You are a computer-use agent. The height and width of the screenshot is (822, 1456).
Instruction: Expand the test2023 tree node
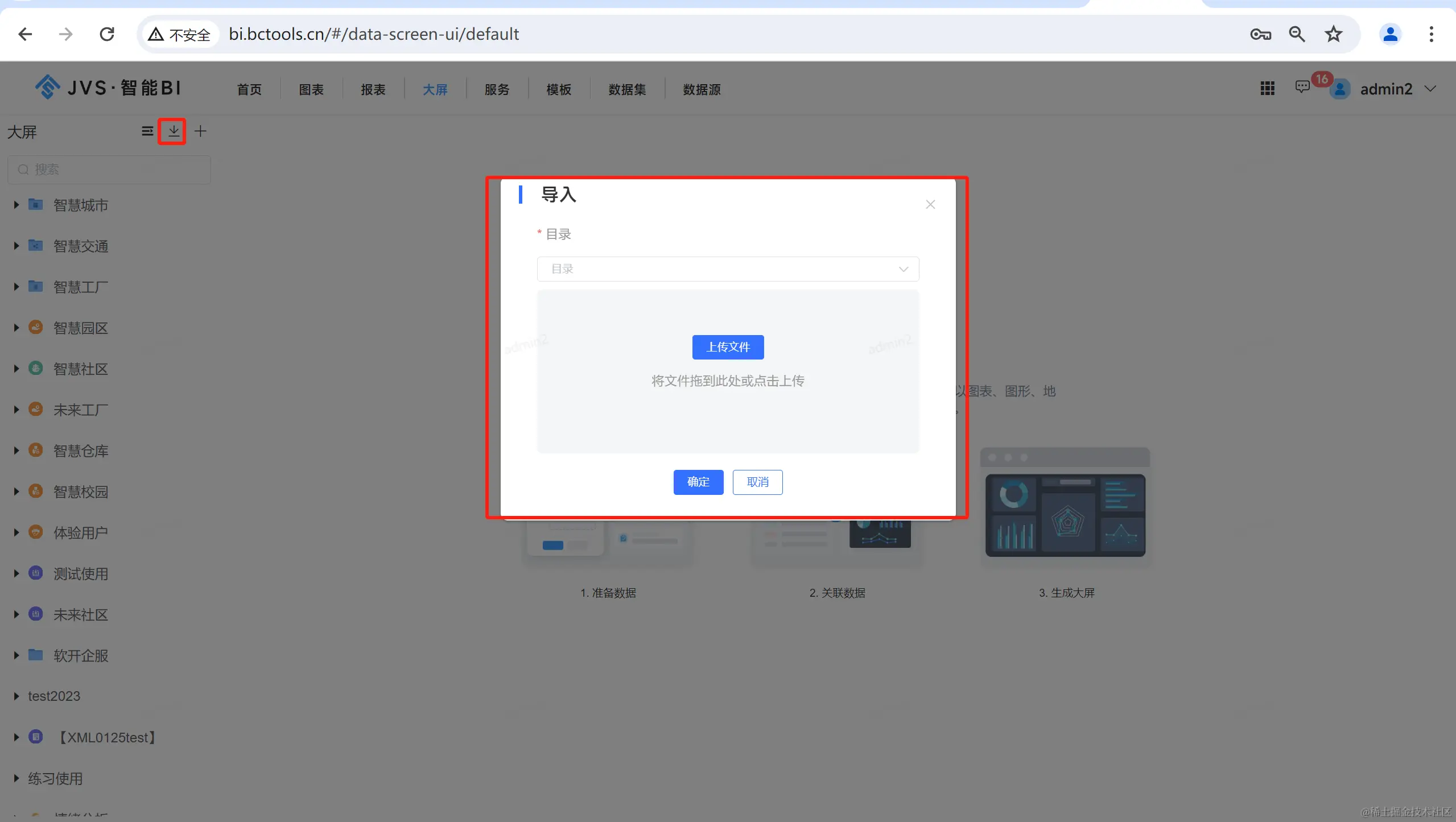(x=17, y=696)
